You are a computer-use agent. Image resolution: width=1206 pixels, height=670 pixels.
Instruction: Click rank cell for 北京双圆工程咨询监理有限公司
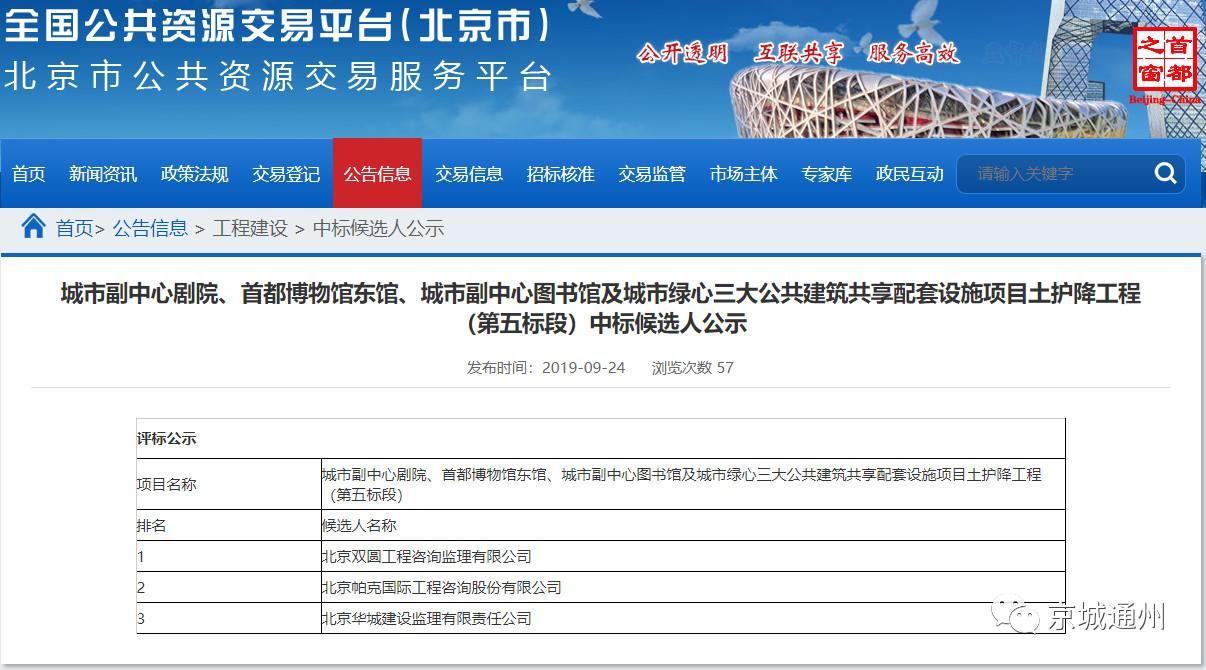(x=229, y=556)
